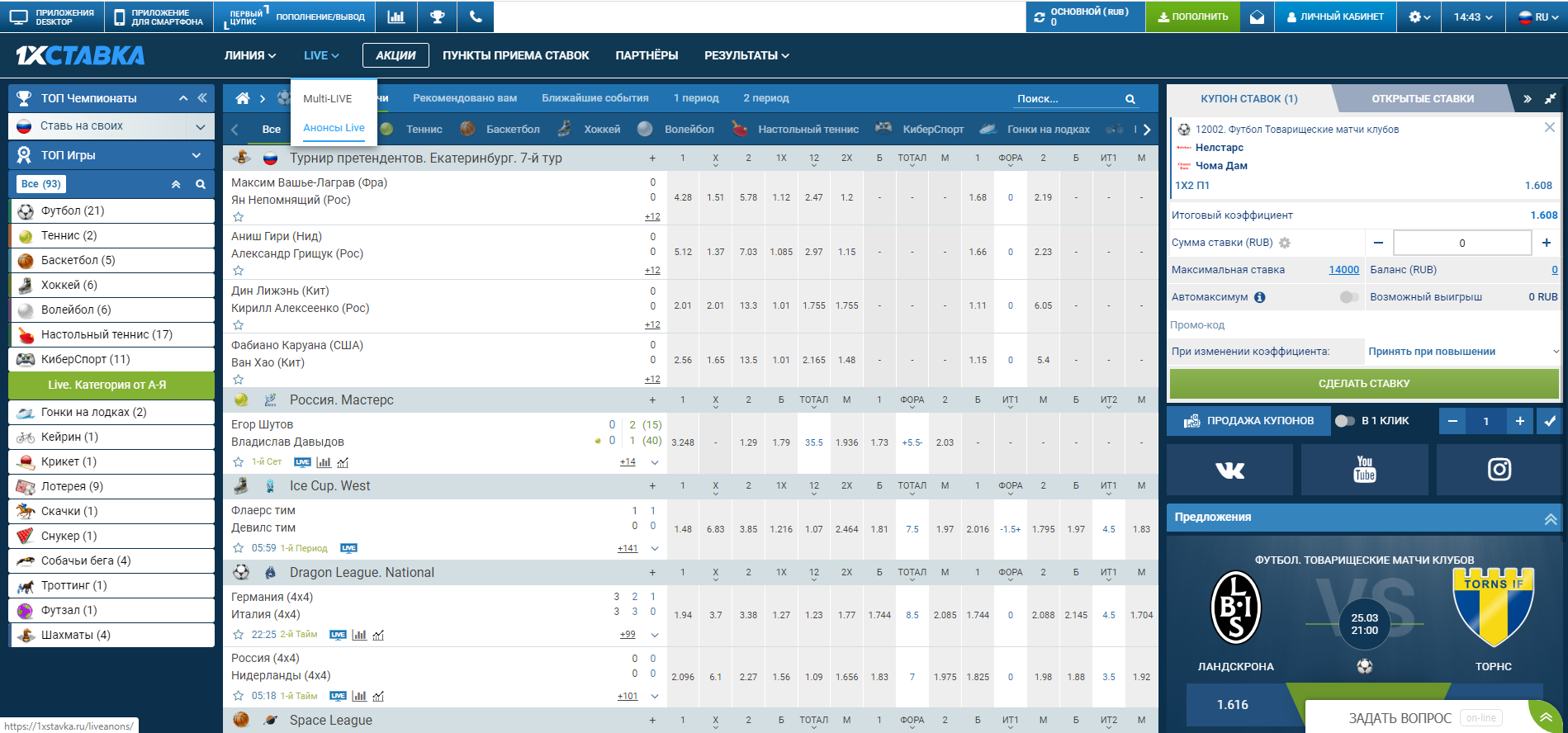Switch to ОТКРЫТЫЕ СТАВКИ tab

(x=1422, y=98)
